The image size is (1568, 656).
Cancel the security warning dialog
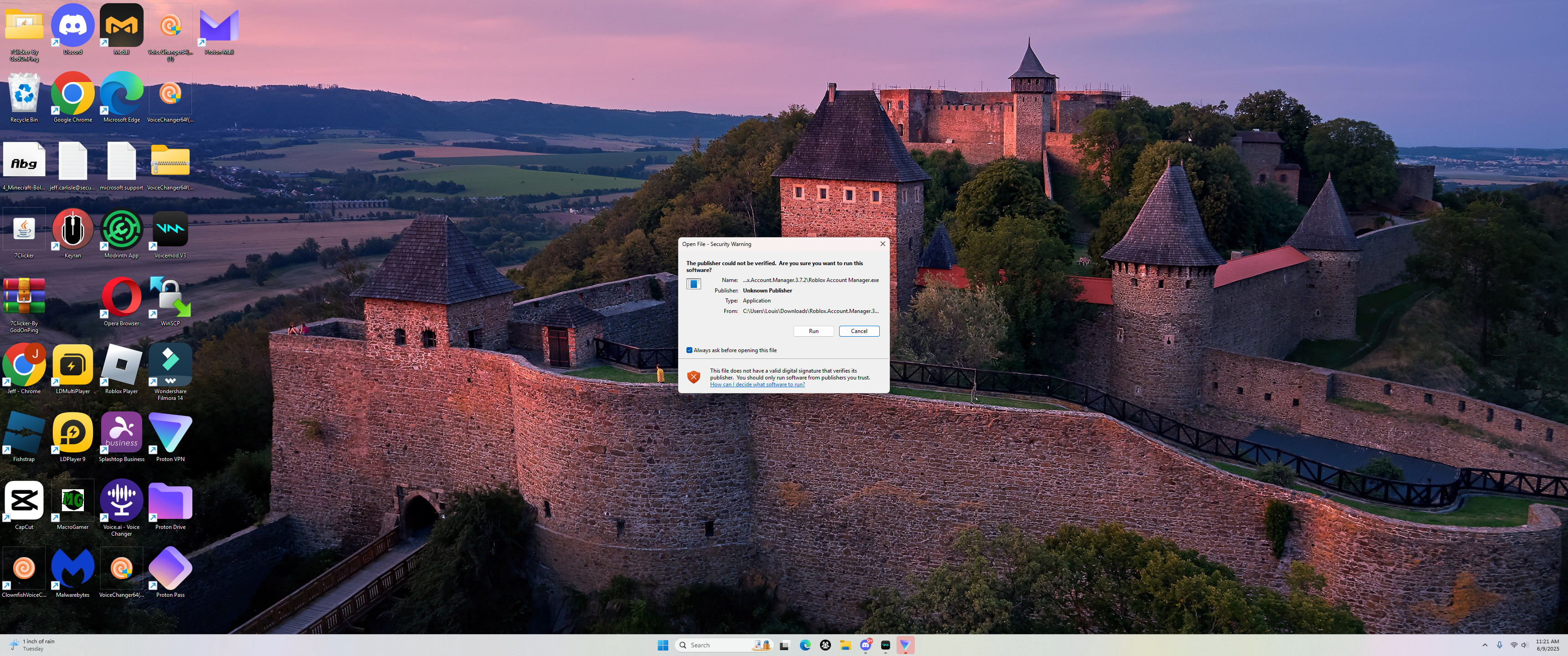click(859, 331)
